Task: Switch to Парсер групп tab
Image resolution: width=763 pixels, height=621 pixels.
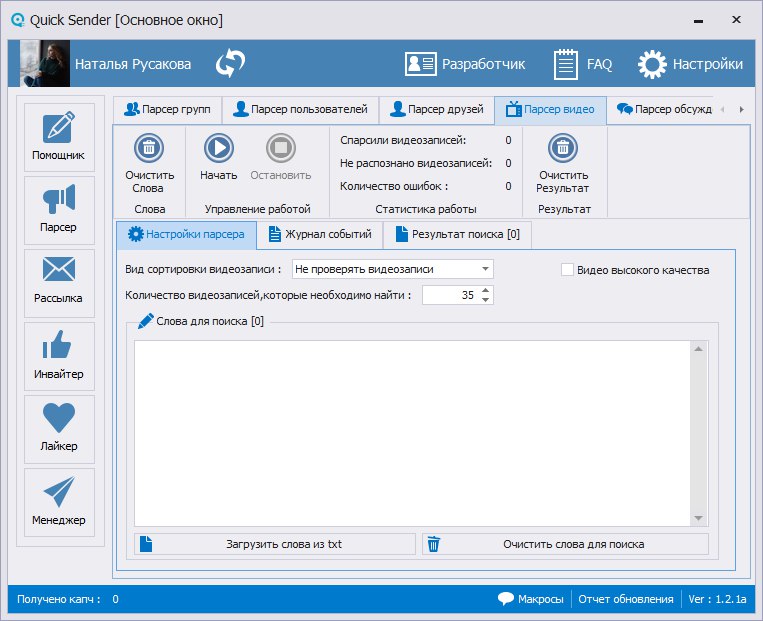Action: click(167, 110)
